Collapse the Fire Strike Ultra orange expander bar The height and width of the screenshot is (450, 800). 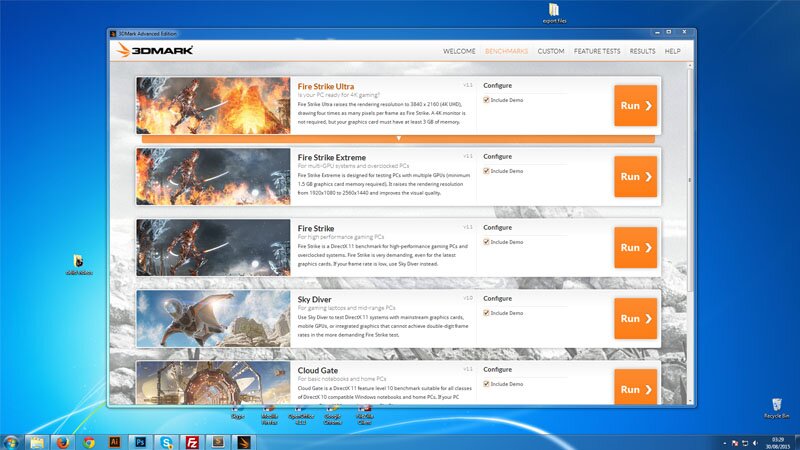[x=398, y=139]
